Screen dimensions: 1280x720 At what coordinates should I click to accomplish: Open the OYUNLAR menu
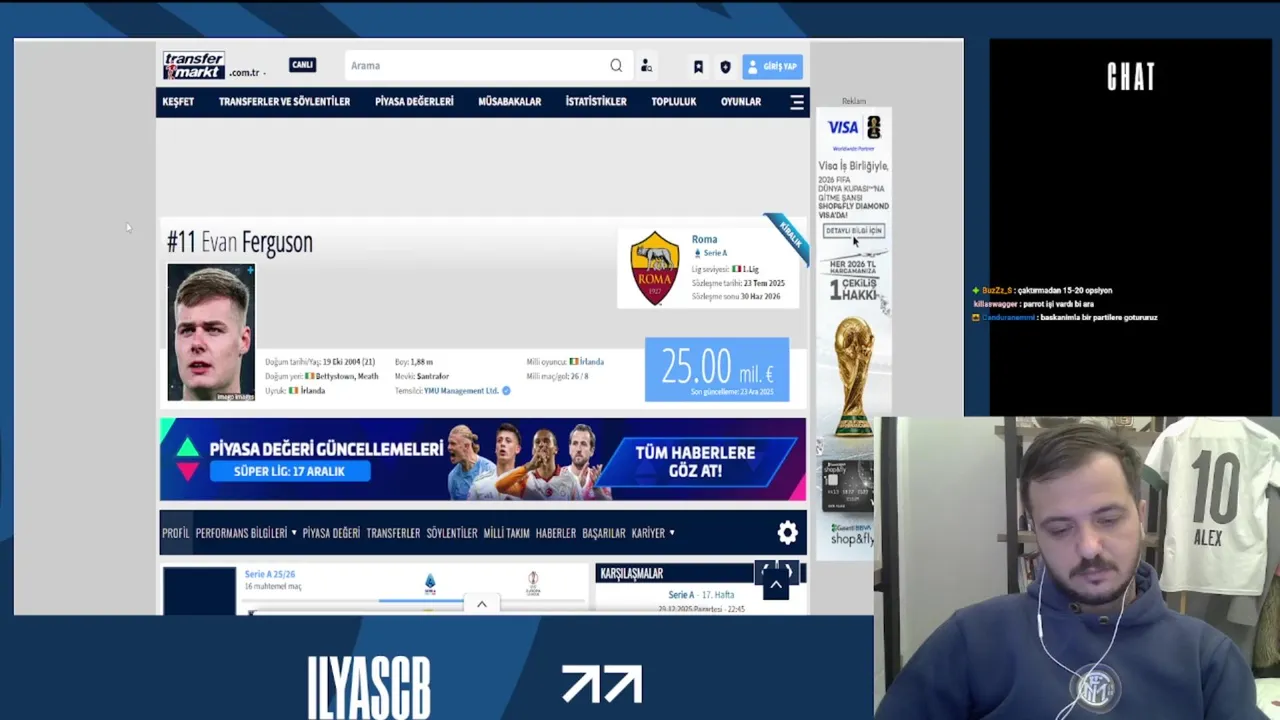coord(741,102)
